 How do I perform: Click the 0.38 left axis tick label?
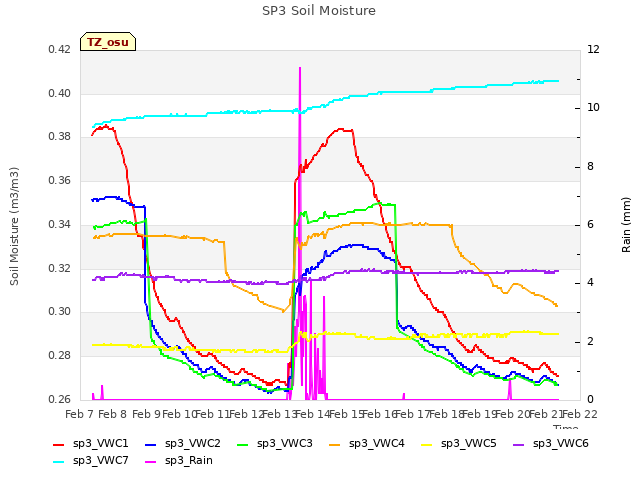click(x=60, y=136)
